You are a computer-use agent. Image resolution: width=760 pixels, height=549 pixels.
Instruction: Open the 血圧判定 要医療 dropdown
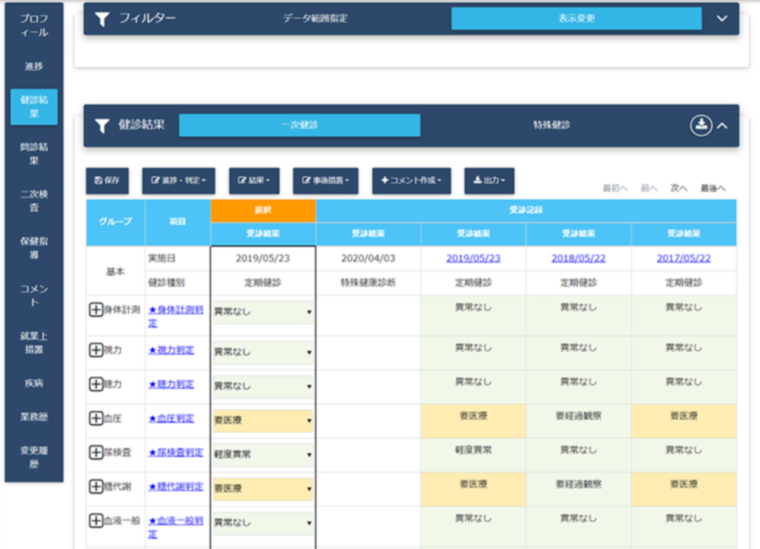tap(263, 421)
